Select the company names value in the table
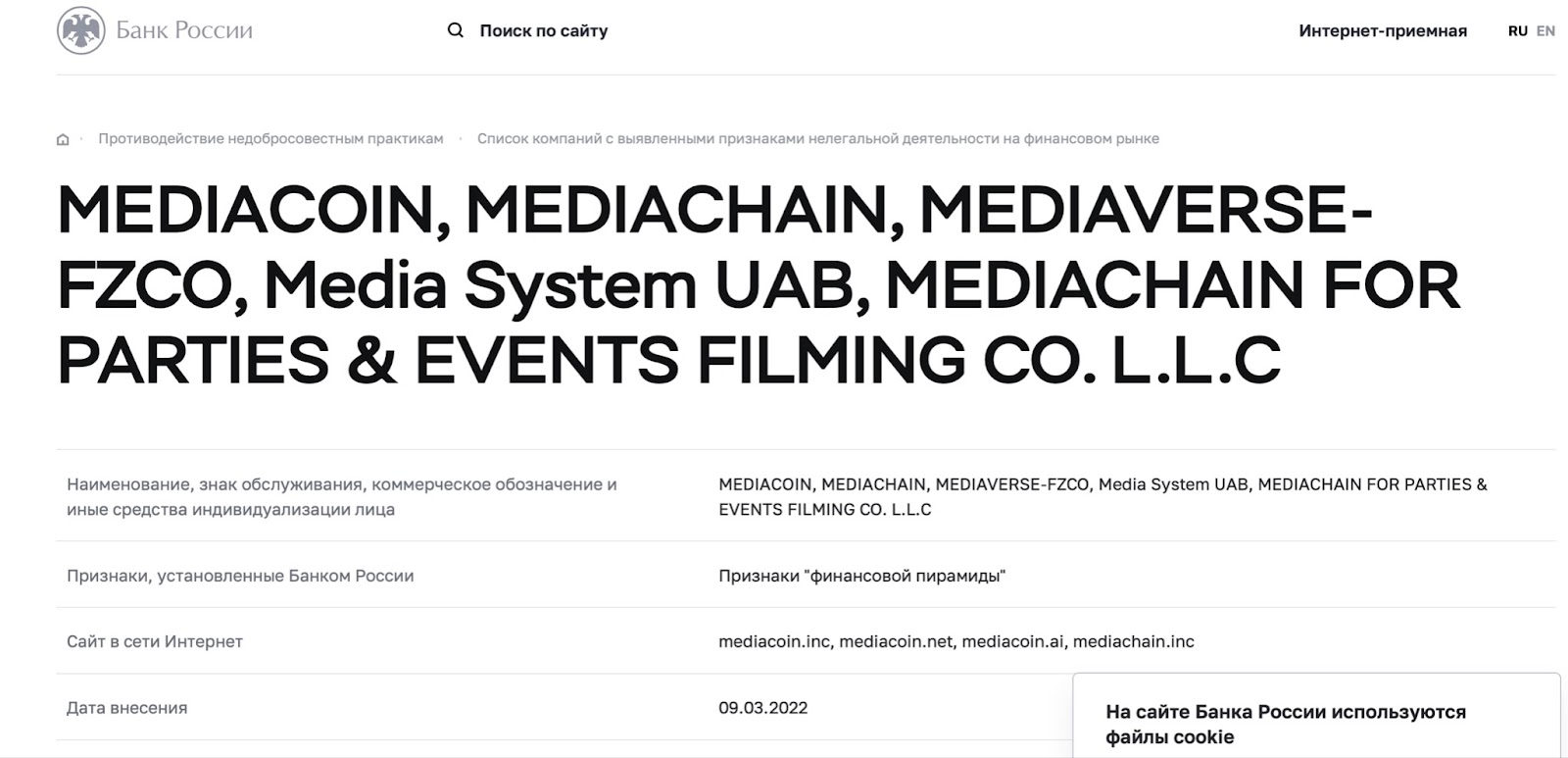Viewport: 1568px width, 758px height. pos(1102,496)
